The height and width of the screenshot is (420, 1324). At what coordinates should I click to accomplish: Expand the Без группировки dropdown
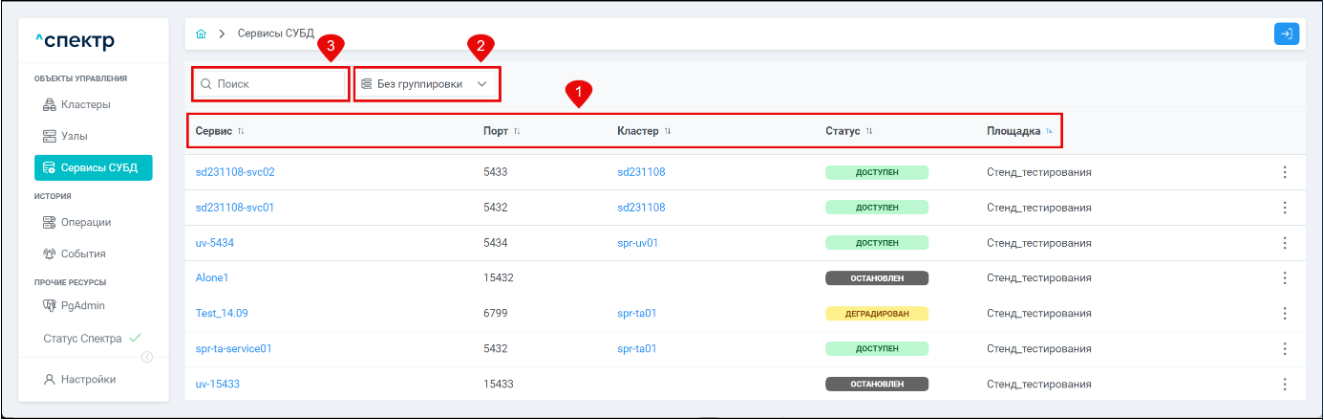pos(426,85)
